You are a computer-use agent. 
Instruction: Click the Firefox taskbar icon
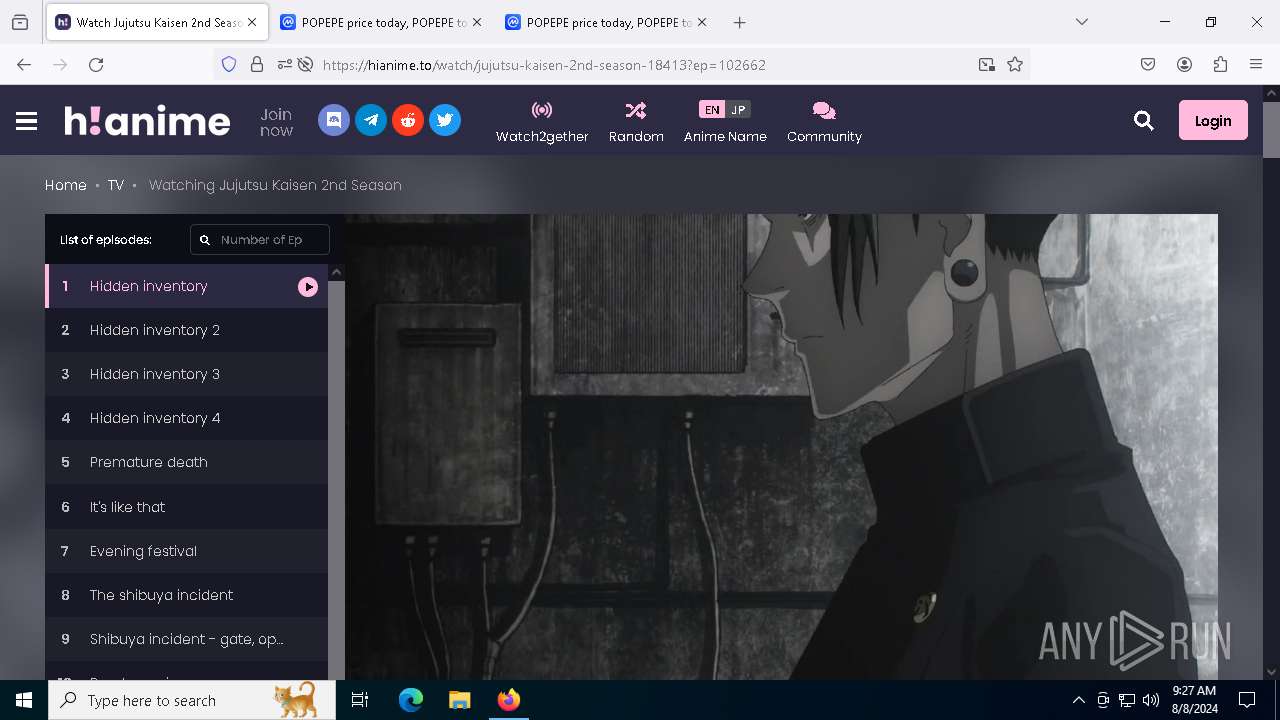[508, 700]
